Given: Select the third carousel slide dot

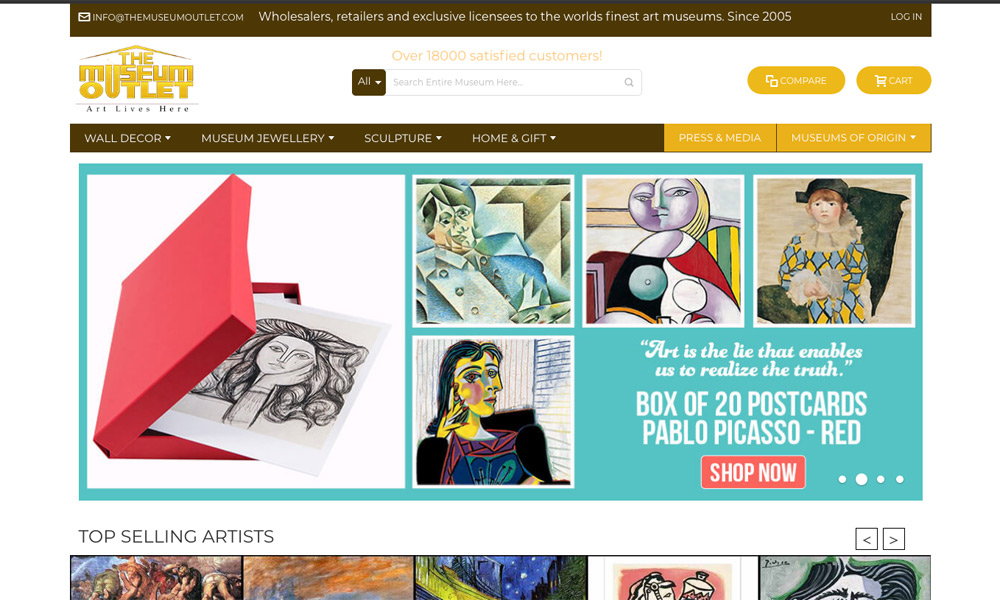Looking at the screenshot, I should pyautogui.click(x=881, y=479).
